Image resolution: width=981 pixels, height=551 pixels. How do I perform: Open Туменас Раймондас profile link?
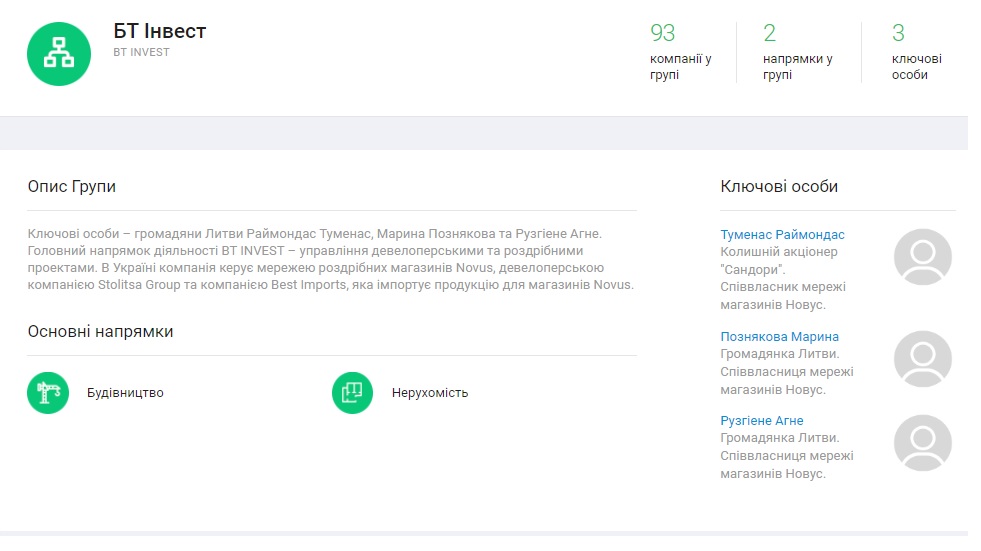coord(782,235)
